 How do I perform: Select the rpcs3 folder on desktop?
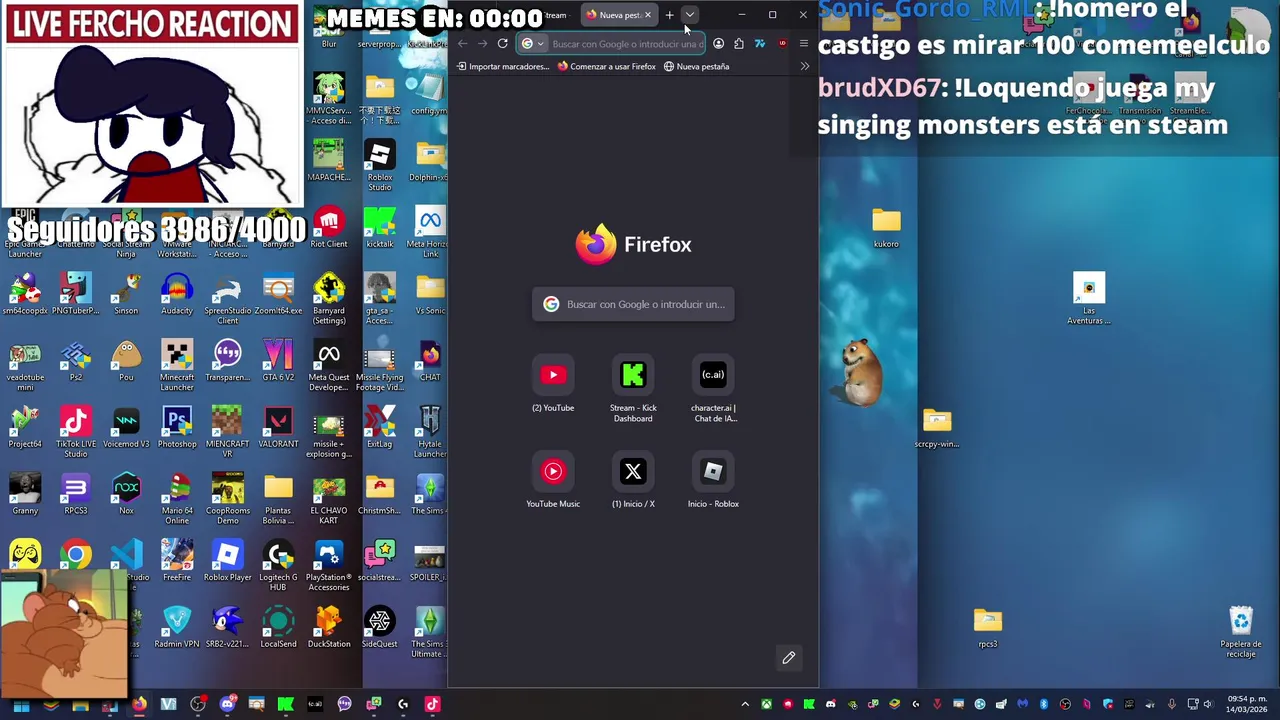pos(988,627)
